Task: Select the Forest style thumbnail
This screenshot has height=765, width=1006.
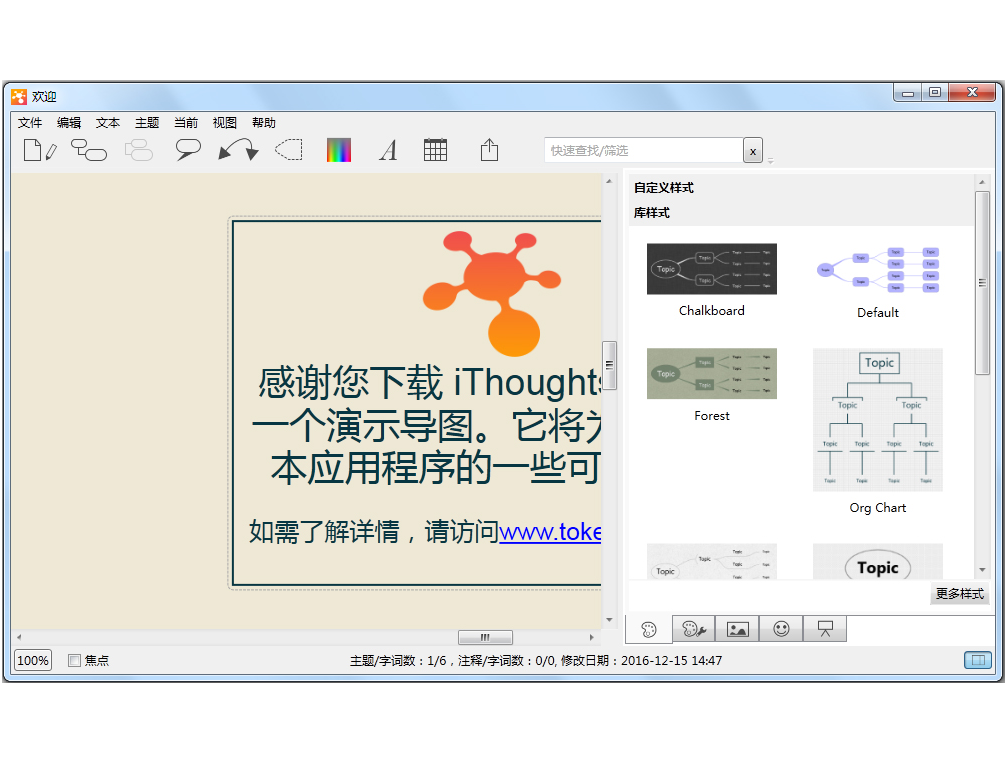Action: tap(711, 374)
